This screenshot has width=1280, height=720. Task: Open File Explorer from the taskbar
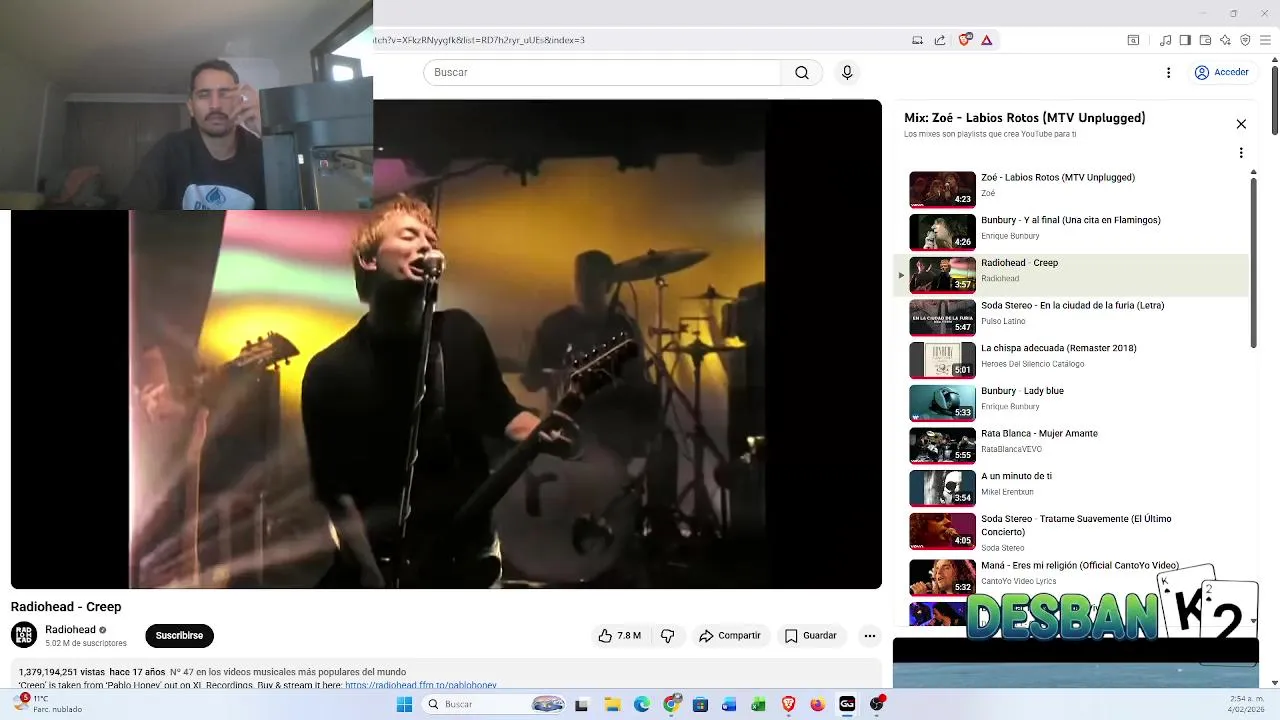(612, 704)
